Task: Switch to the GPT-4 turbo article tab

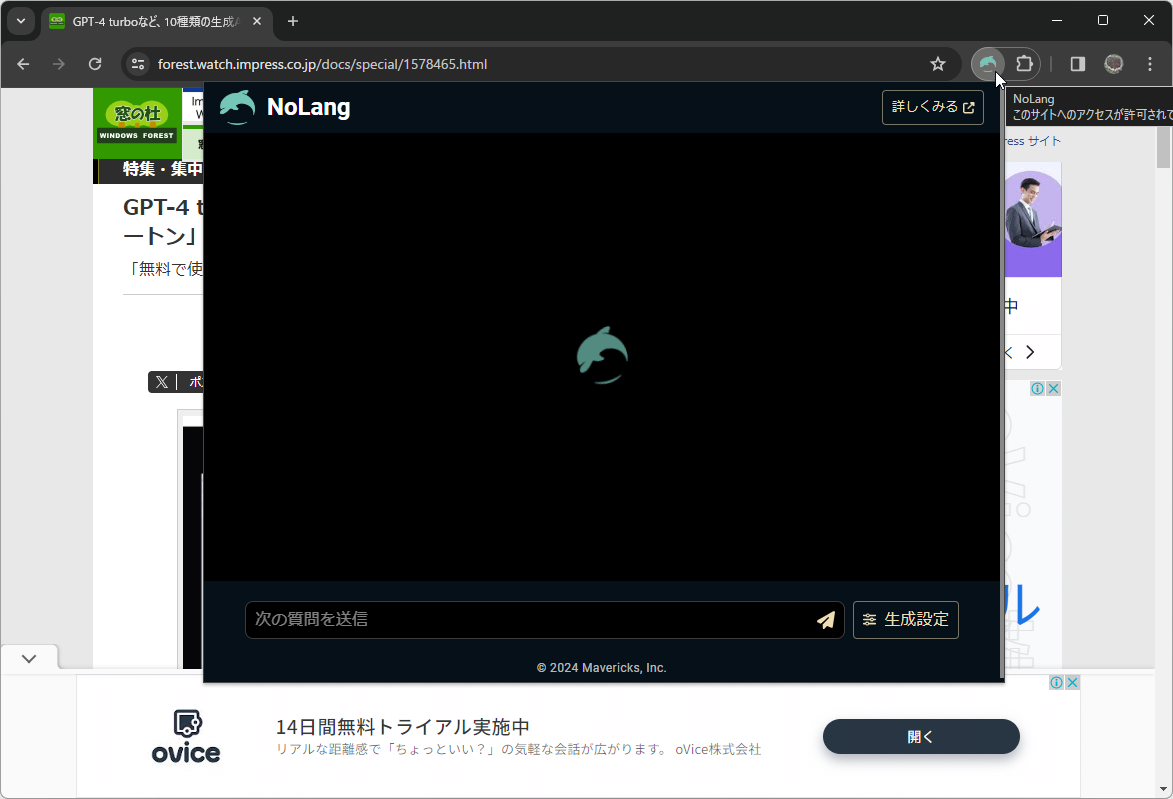Action: [150, 20]
